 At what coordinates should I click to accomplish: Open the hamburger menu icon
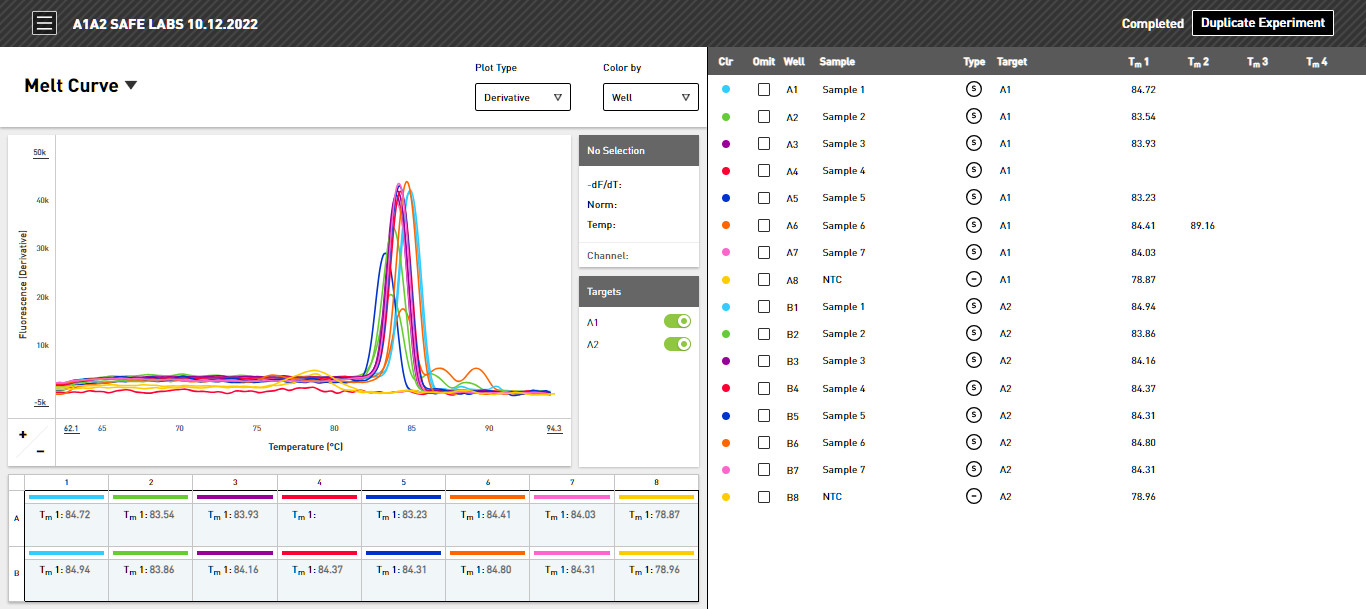coord(44,23)
